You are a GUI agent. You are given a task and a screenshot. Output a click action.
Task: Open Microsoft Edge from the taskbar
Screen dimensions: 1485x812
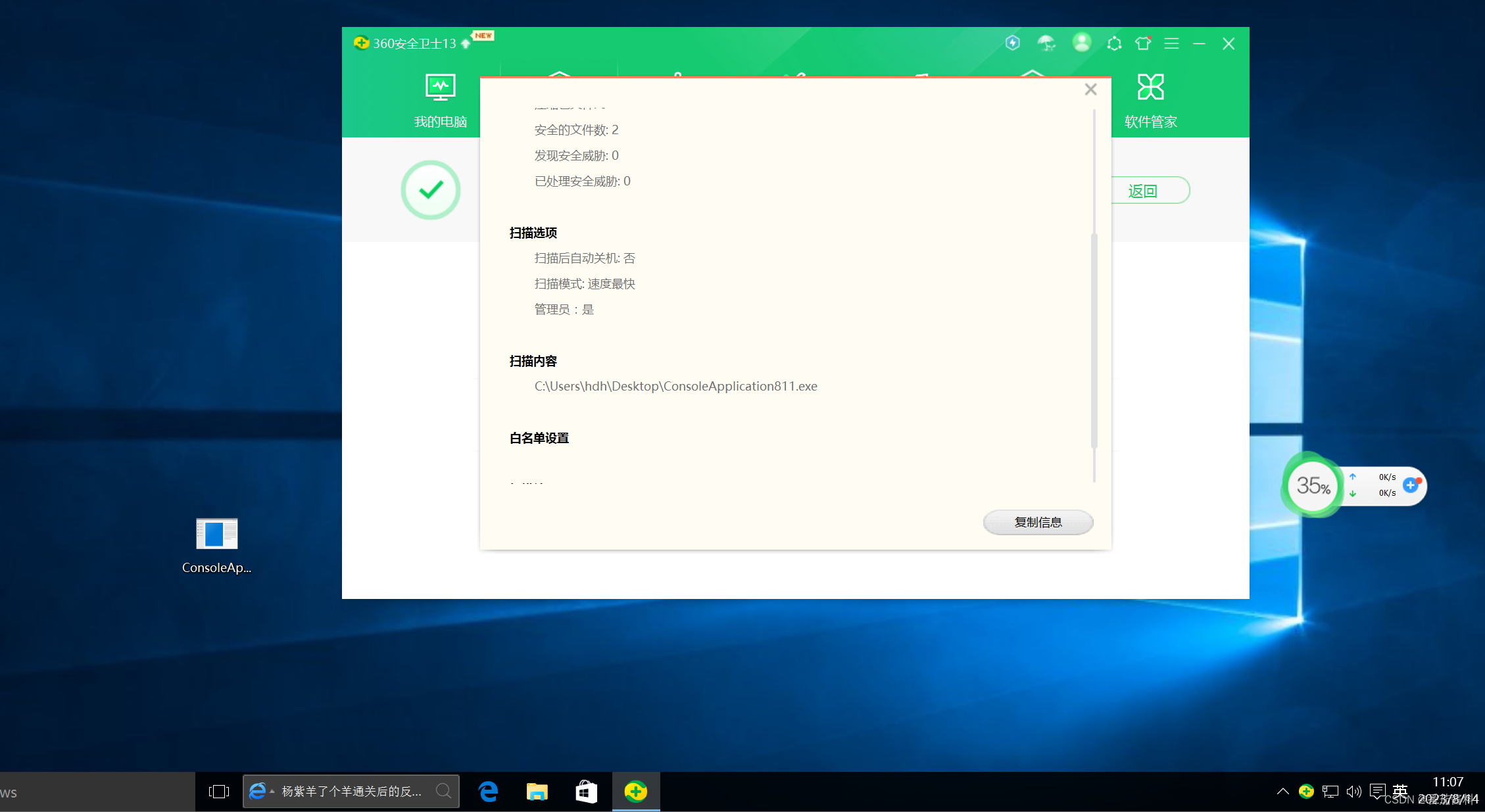click(x=489, y=792)
